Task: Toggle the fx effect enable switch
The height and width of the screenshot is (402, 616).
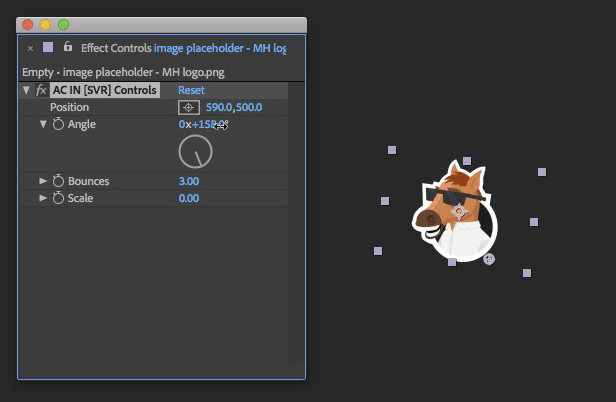Action: pyautogui.click(x=41, y=90)
